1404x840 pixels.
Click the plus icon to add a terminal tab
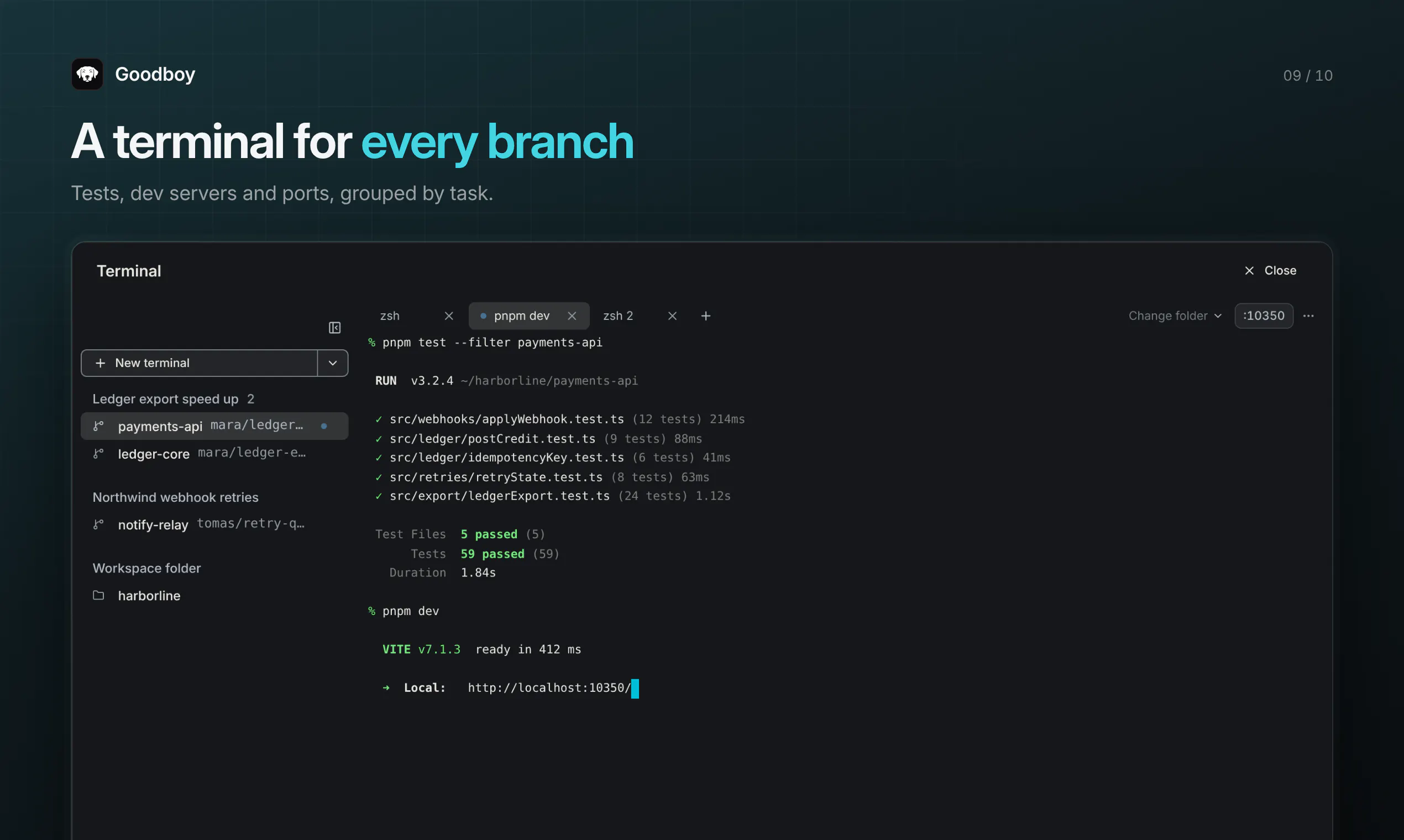705,316
